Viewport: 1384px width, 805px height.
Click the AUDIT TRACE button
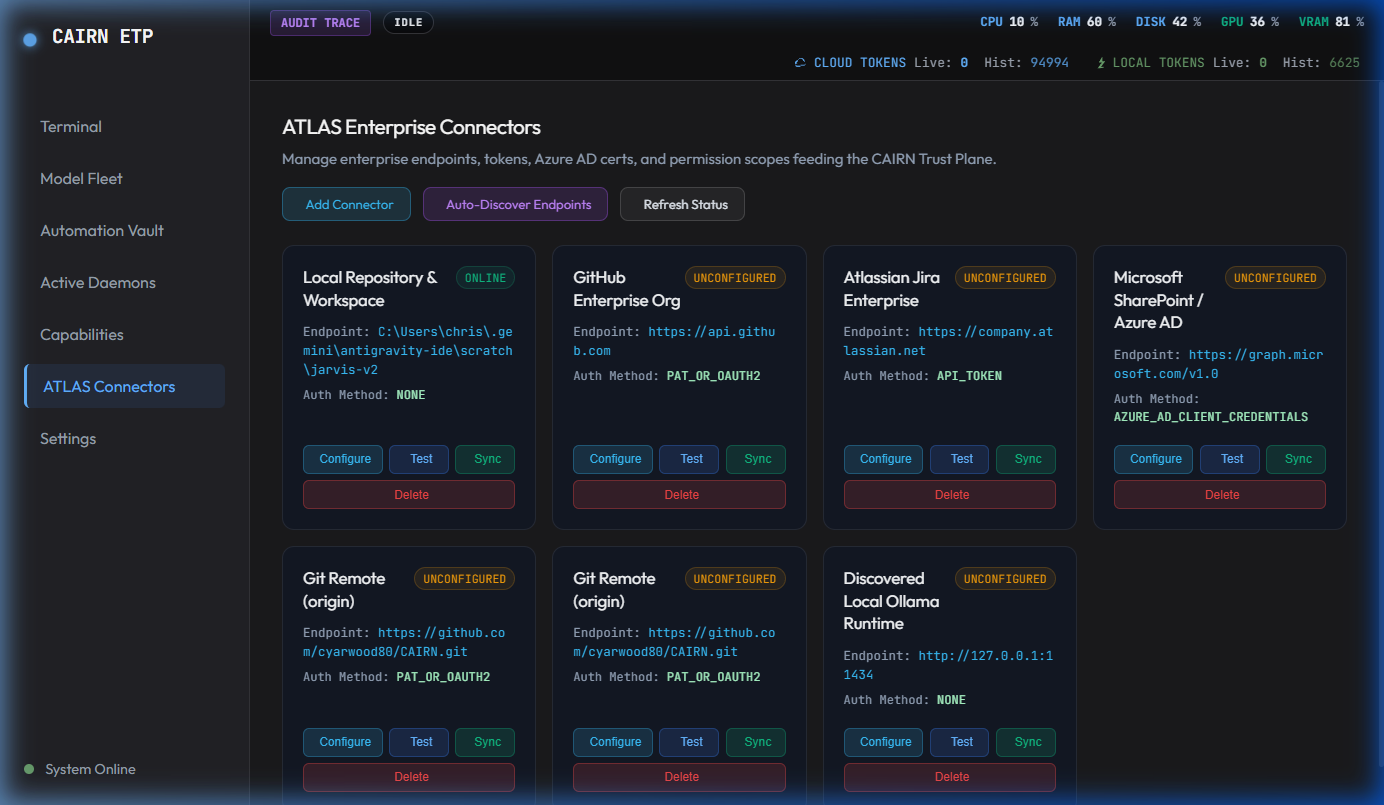(320, 23)
